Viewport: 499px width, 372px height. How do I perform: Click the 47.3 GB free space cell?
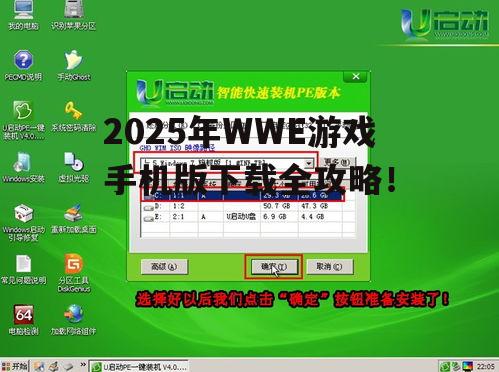(x=314, y=206)
